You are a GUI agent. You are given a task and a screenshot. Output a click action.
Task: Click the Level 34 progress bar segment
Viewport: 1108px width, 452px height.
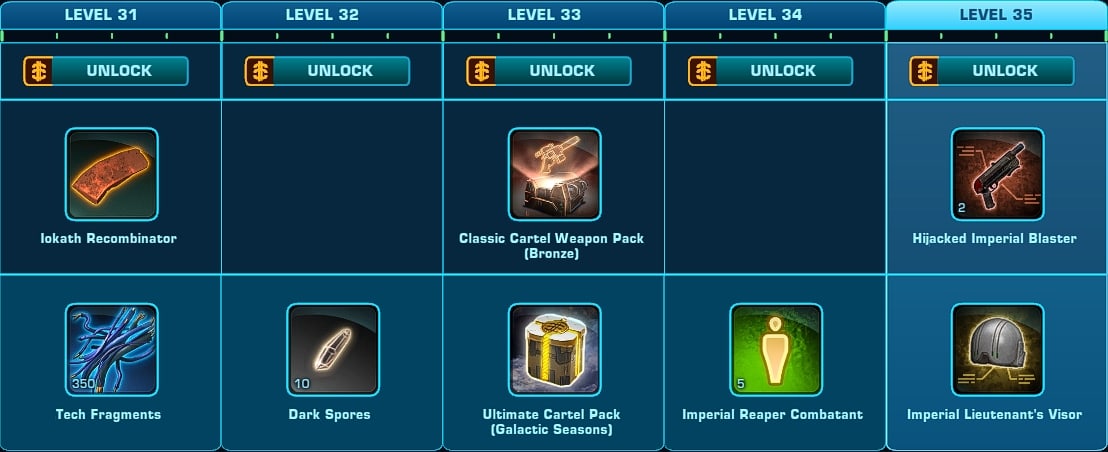pyautogui.click(x=775, y=35)
